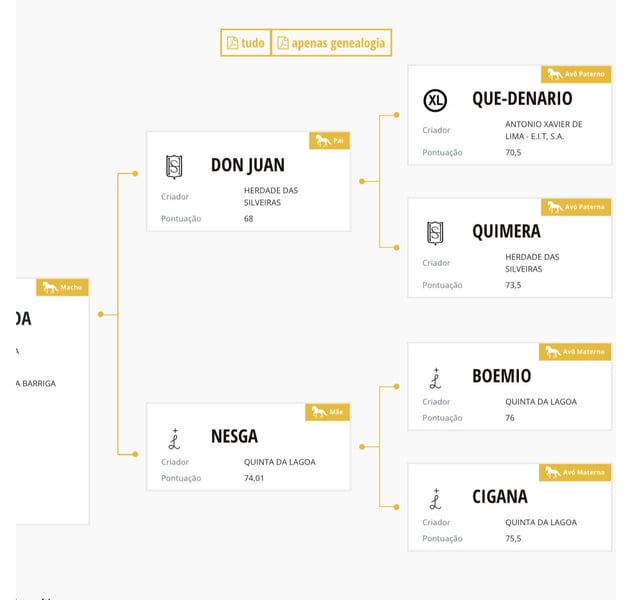Click the QUIMERA breeder shield icon
Image resolution: width=632 pixels, height=600 pixels.
[435, 232]
